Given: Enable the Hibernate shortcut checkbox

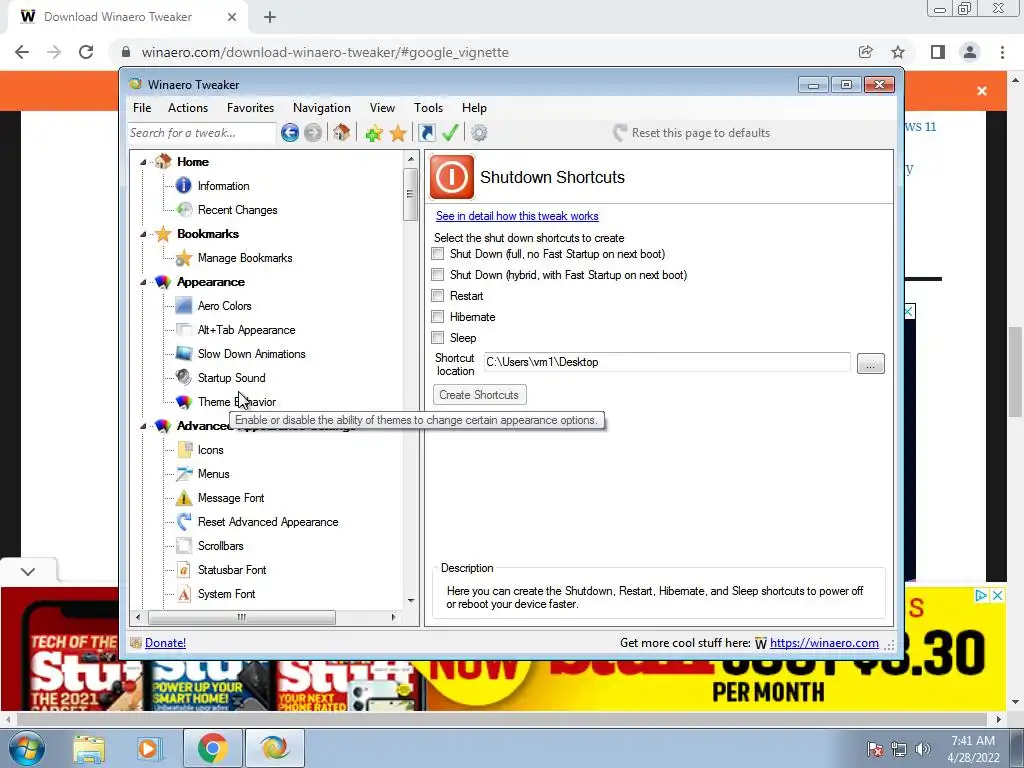Looking at the screenshot, I should tap(438, 317).
